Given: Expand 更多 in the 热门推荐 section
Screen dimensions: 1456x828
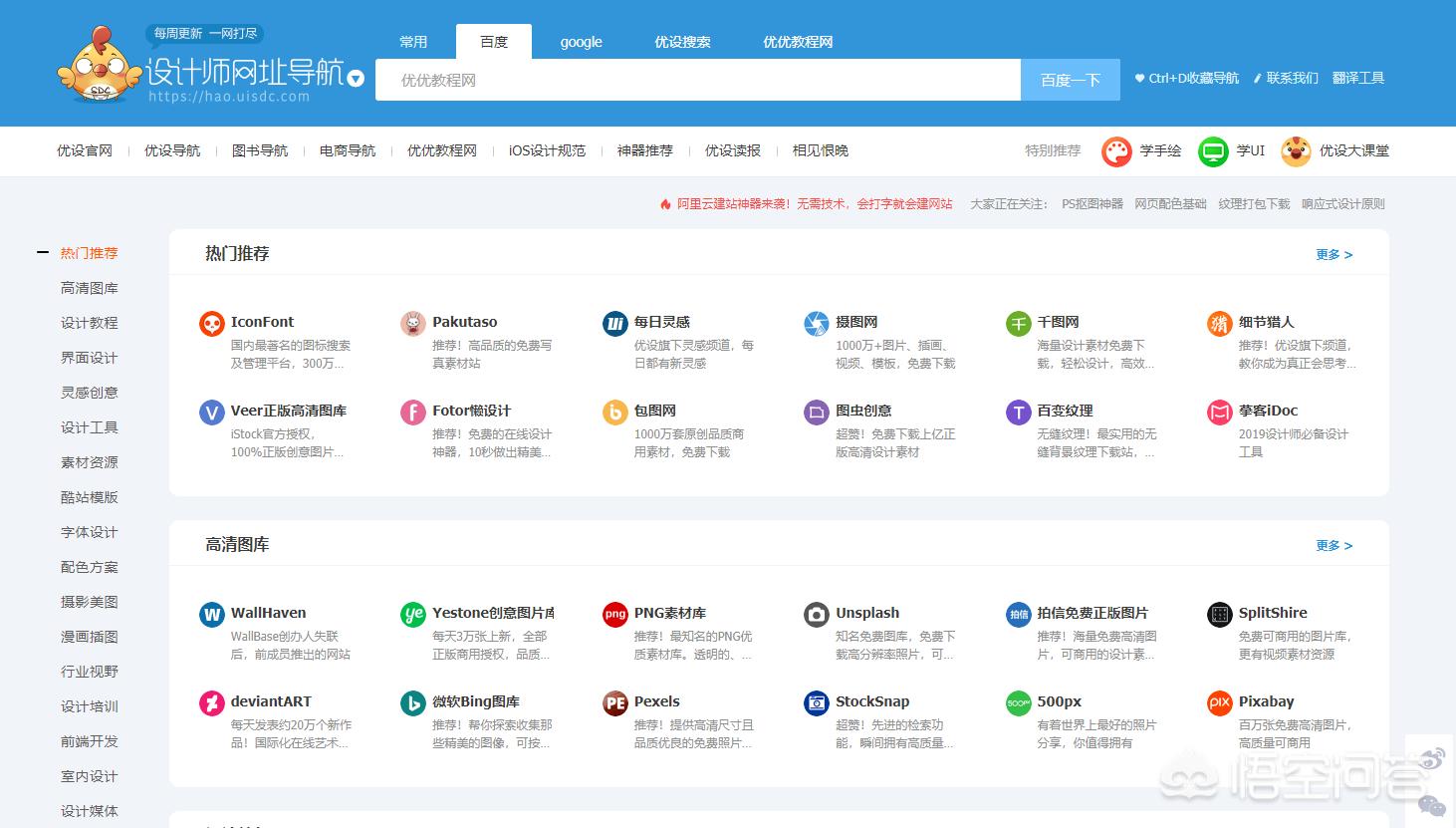Looking at the screenshot, I should (1334, 255).
